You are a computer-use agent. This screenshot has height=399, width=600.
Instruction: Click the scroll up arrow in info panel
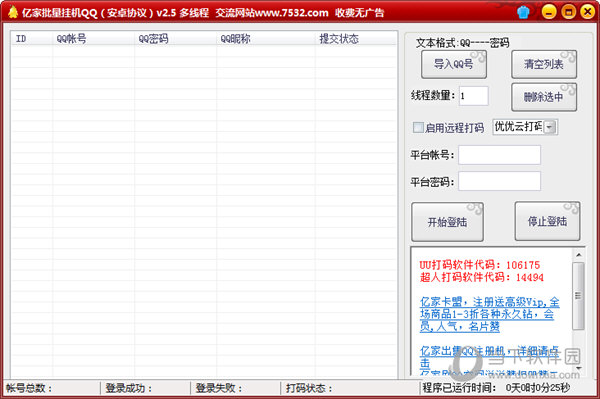(579, 255)
